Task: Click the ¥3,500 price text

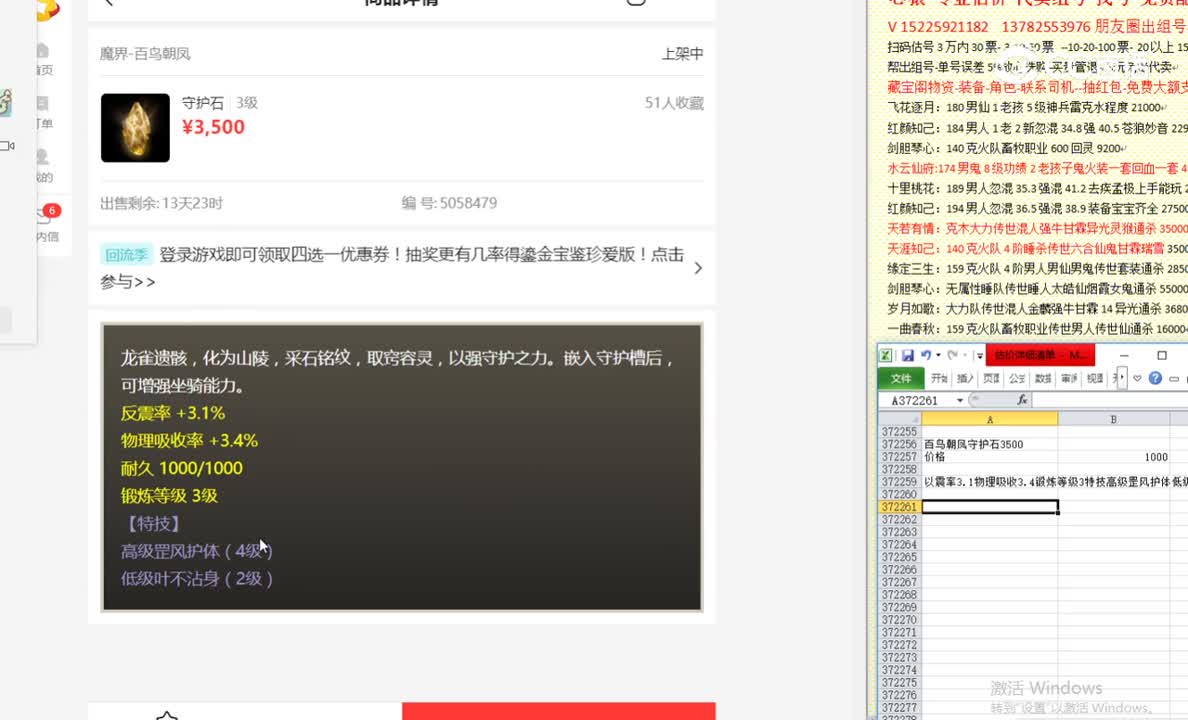Action: click(x=214, y=127)
